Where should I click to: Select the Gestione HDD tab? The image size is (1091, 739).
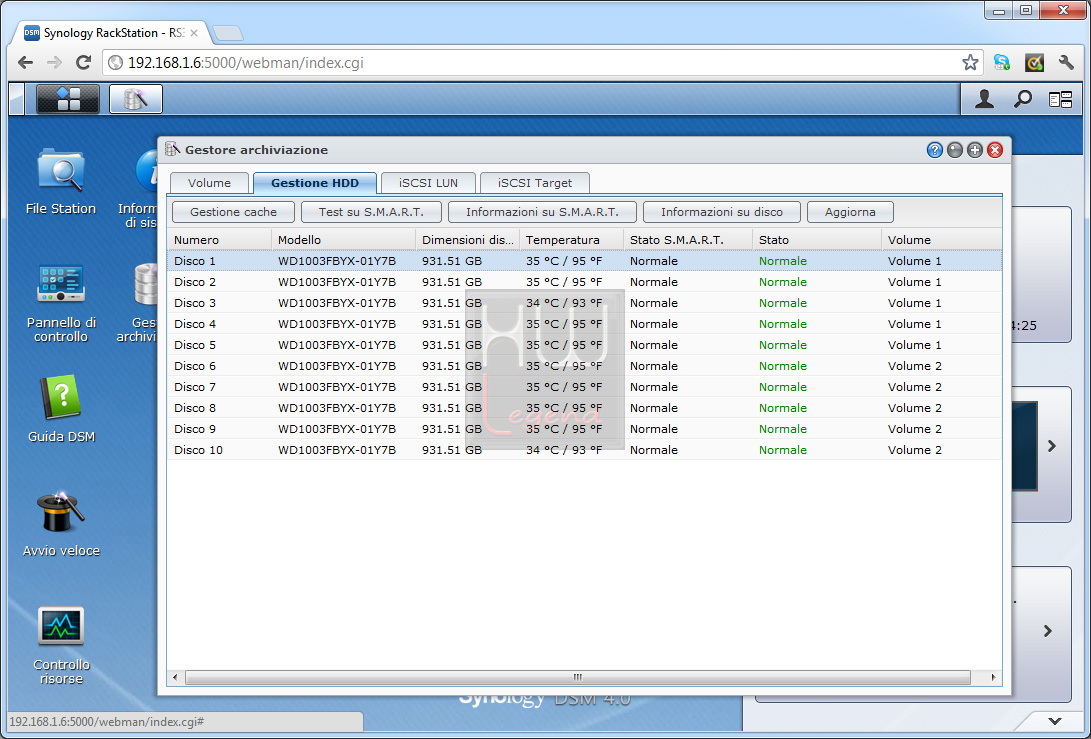click(314, 183)
